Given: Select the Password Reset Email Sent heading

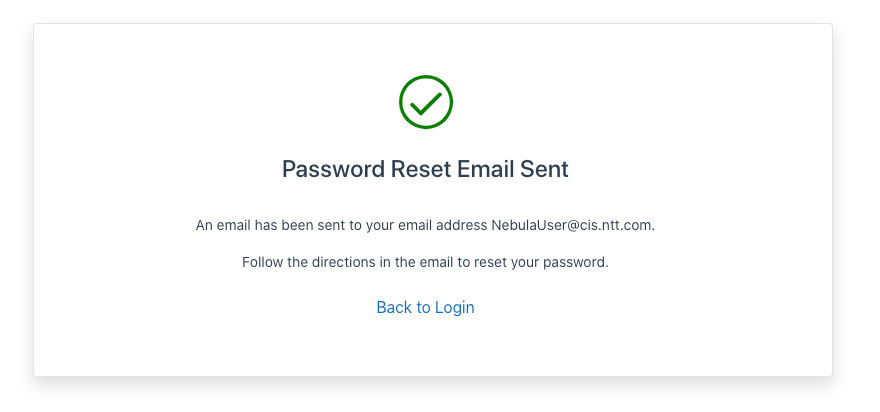Looking at the screenshot, I should 425,169.
